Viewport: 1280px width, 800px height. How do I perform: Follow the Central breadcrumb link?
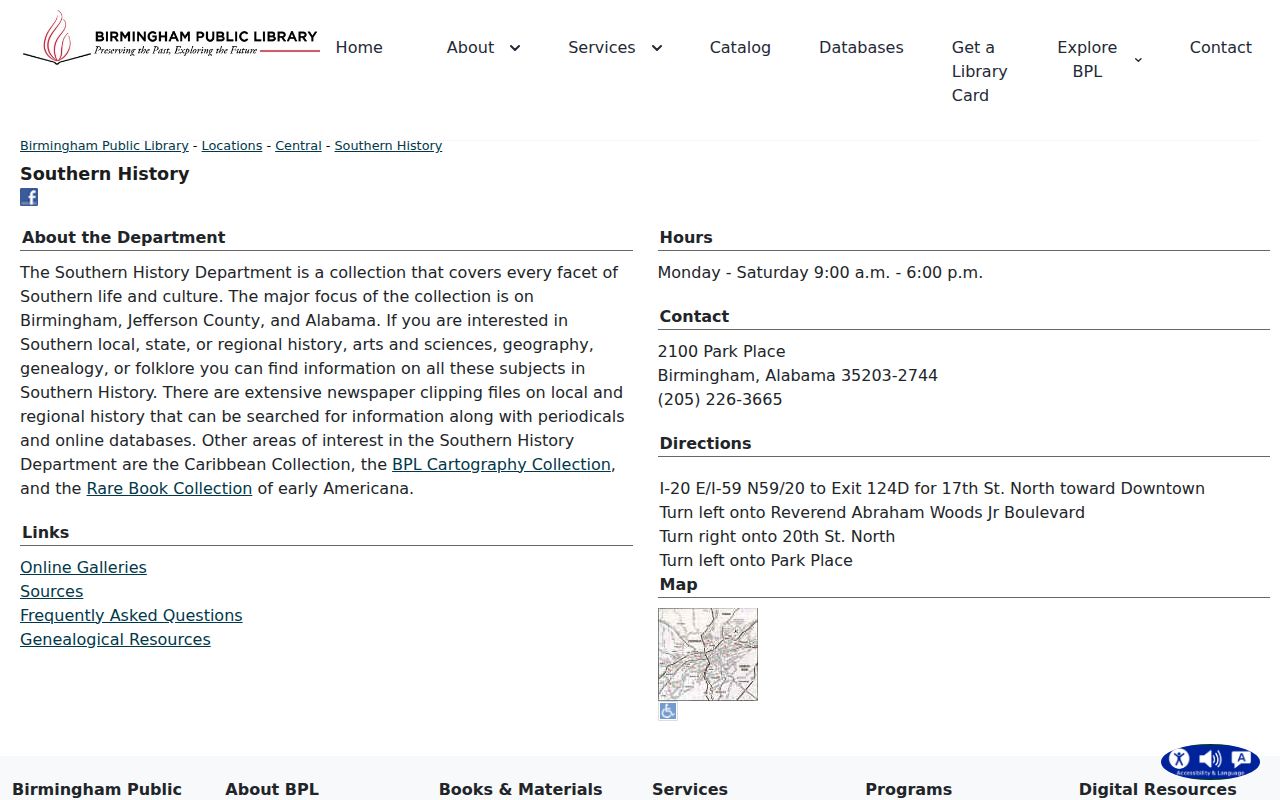pos(299,146)
